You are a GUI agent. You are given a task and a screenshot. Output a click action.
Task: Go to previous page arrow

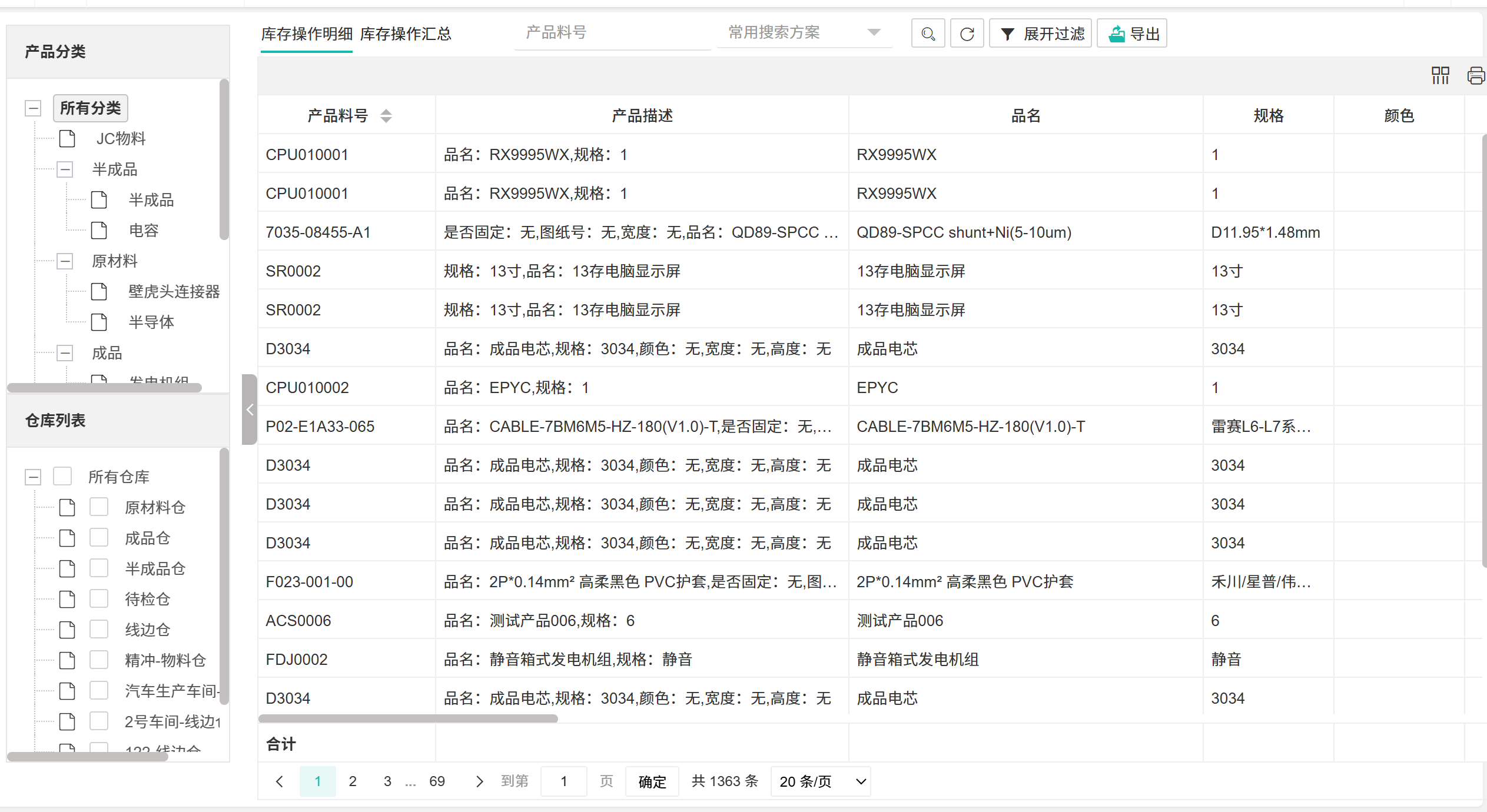[280, 781]
